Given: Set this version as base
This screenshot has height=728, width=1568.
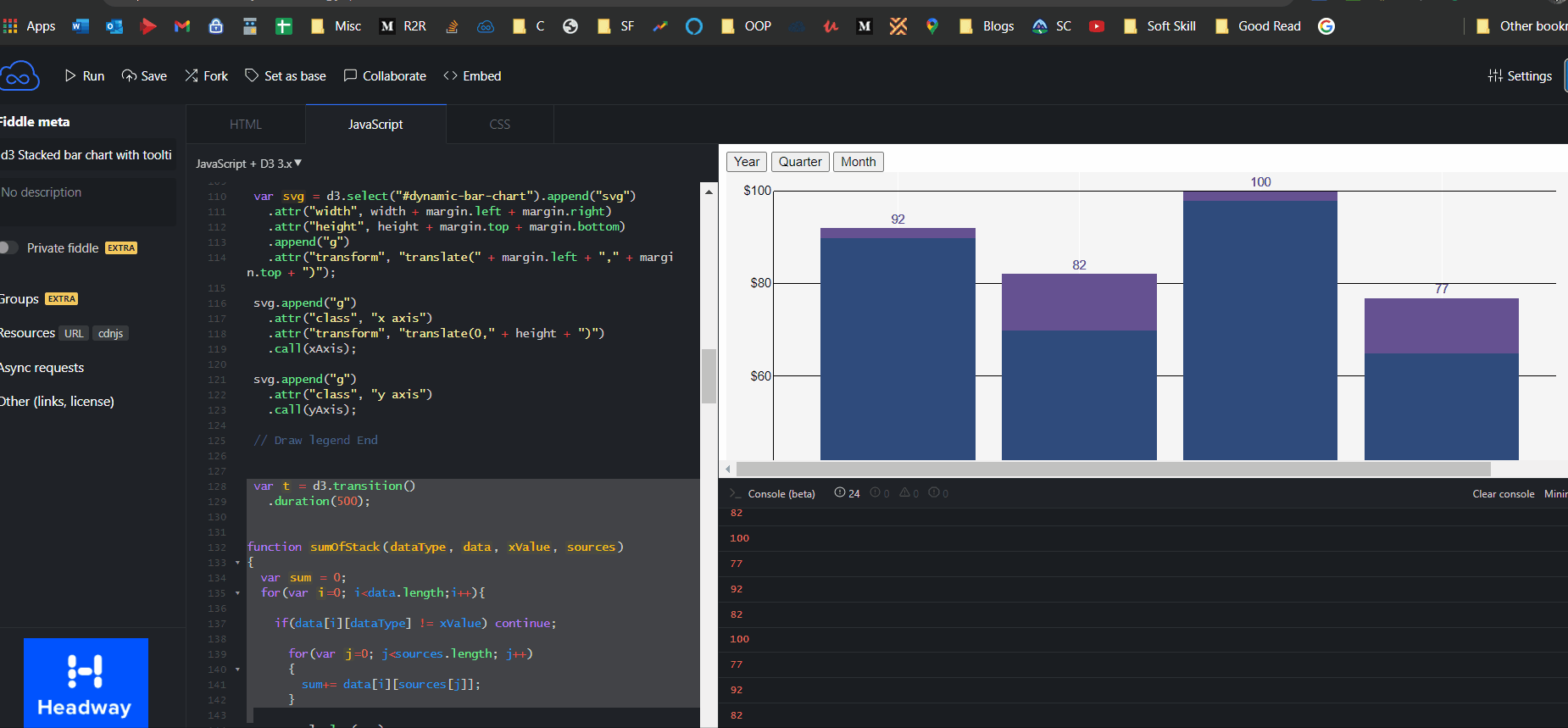Looking at the screenshot, I should point(286,76).
